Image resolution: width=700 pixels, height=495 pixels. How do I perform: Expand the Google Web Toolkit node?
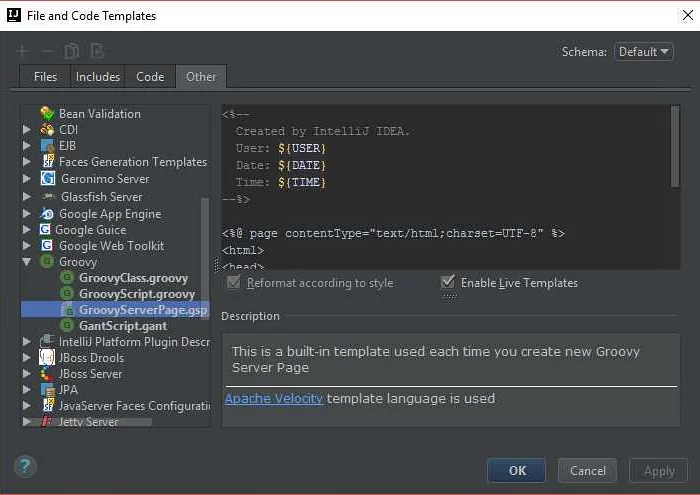[x=27, y=245]
